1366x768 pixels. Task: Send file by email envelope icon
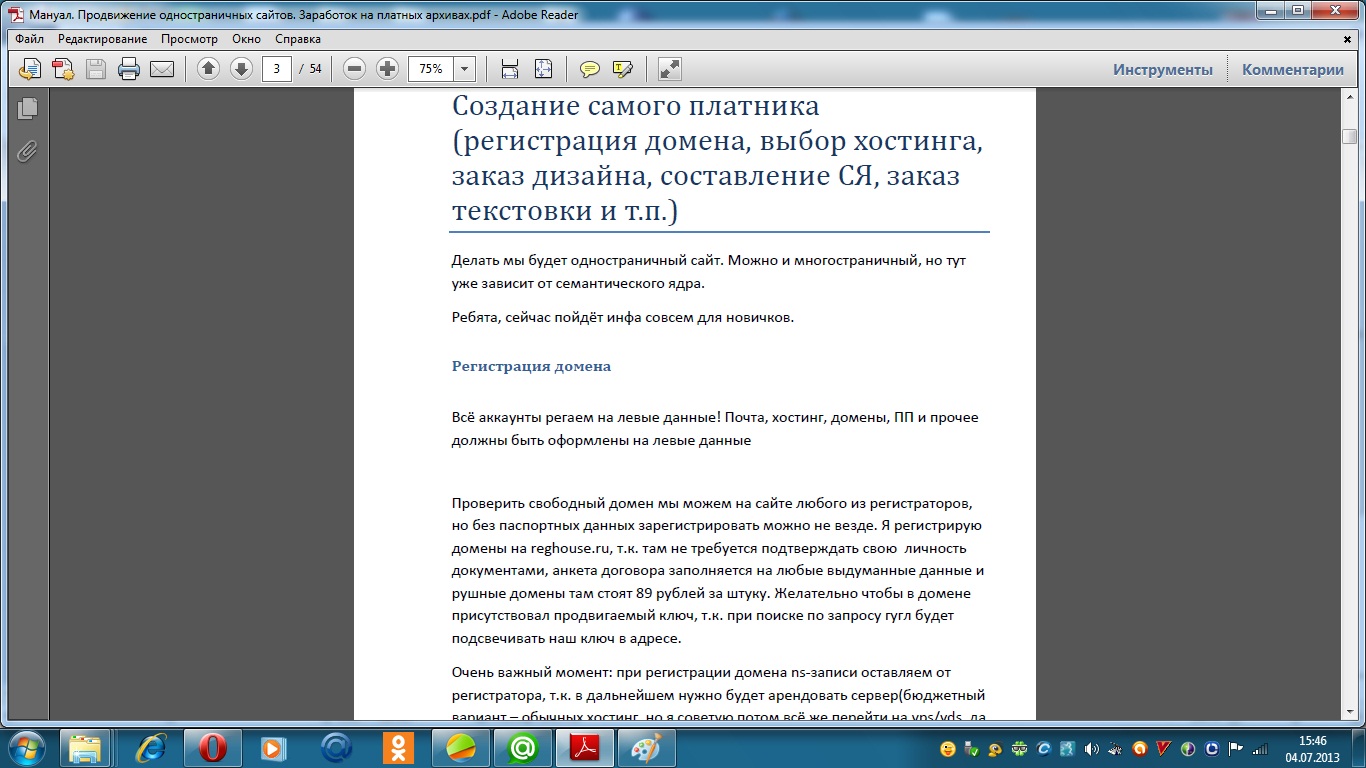(x=162, y=69)
